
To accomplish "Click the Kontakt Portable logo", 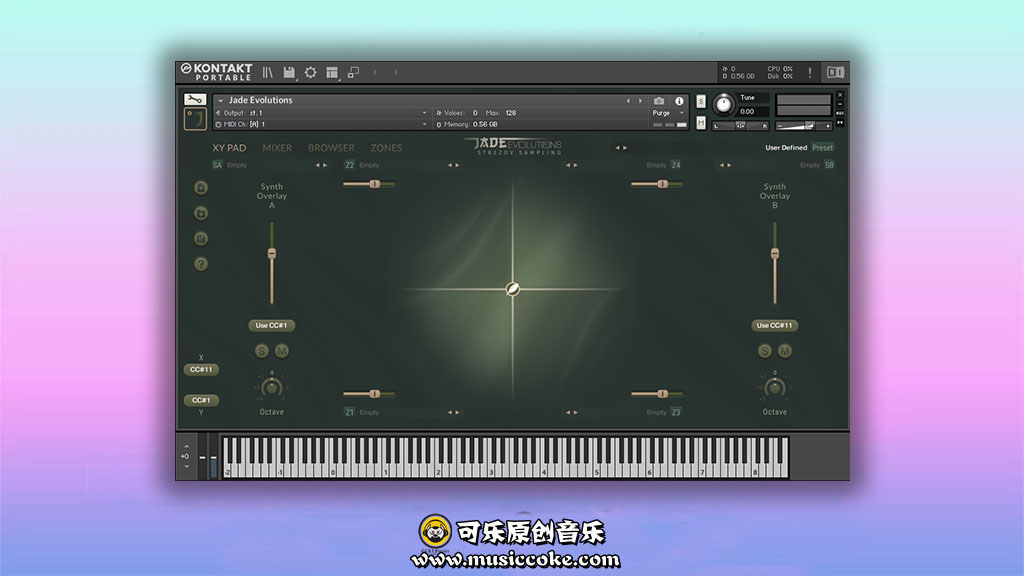I will (x=217, y=72).
